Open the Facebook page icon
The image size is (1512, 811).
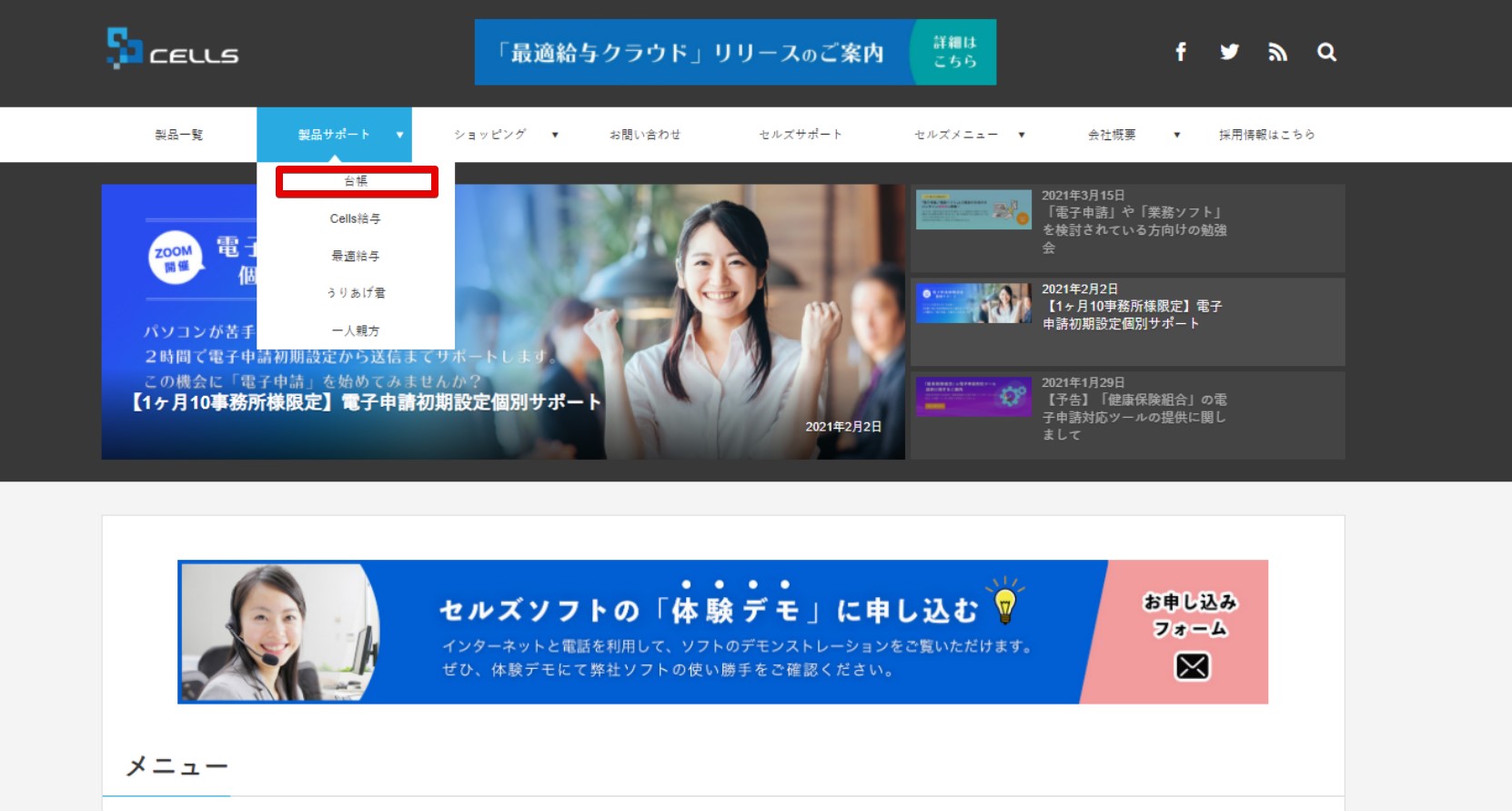(1180, 52)
